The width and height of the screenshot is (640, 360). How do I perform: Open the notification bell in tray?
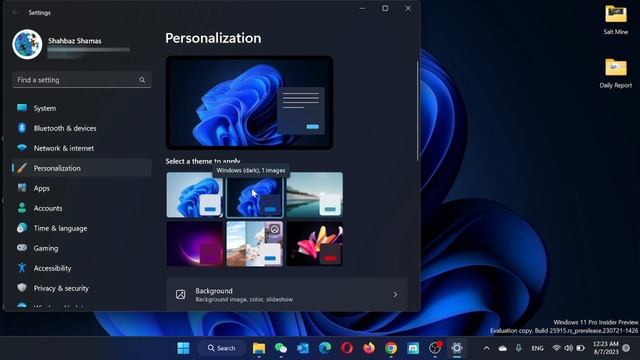(x=627, y=348)
